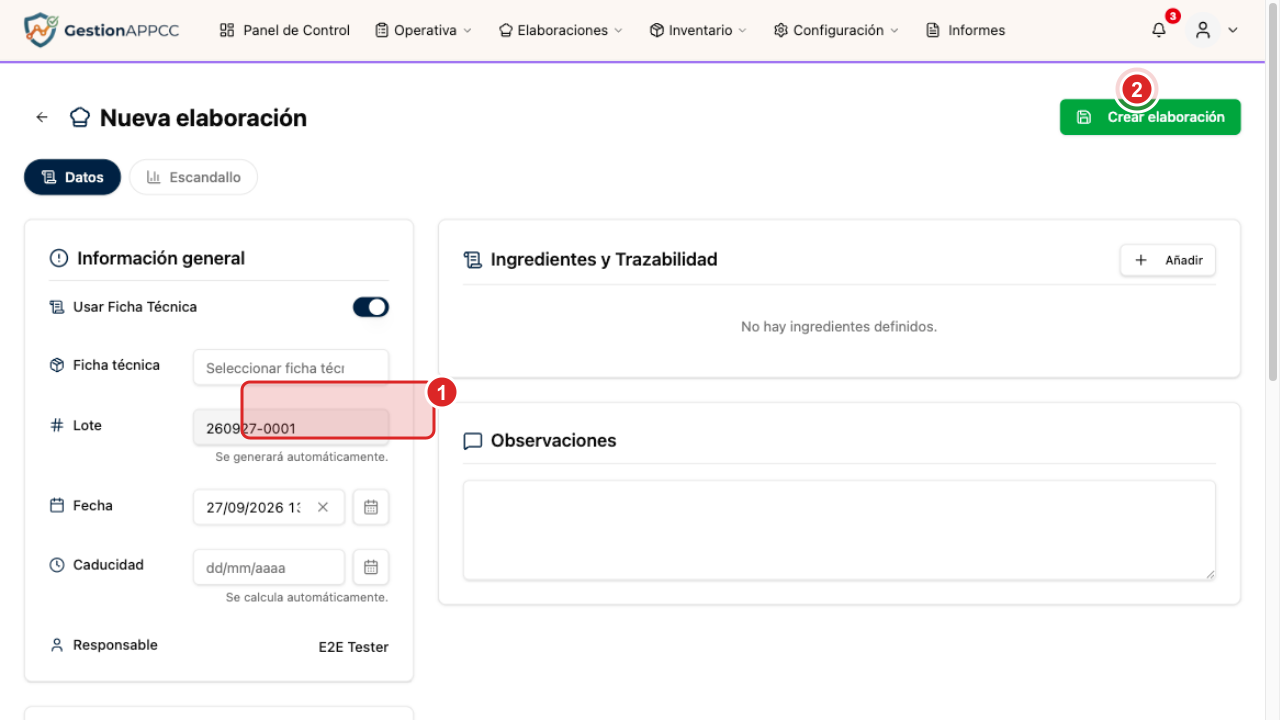Click the Fecha label calendar icon

[57, 505]
